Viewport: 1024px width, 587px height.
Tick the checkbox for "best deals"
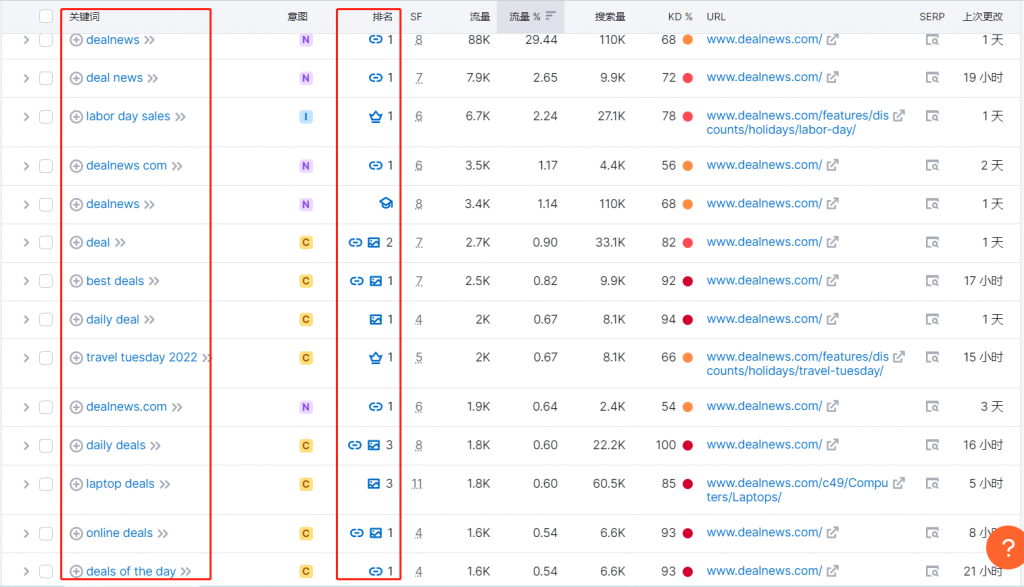click(x=46, y=281)
